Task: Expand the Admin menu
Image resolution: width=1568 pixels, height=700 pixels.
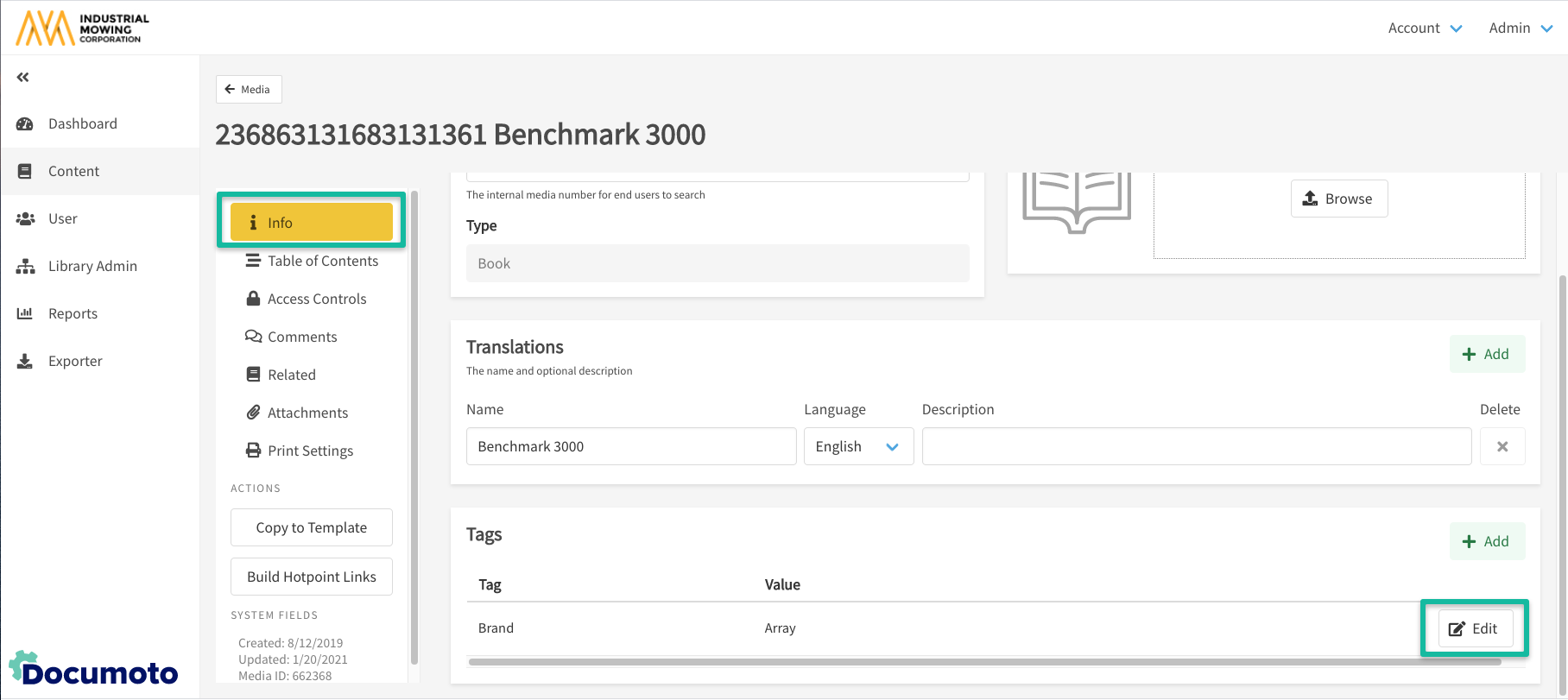Action: [x=1521, y=28]
